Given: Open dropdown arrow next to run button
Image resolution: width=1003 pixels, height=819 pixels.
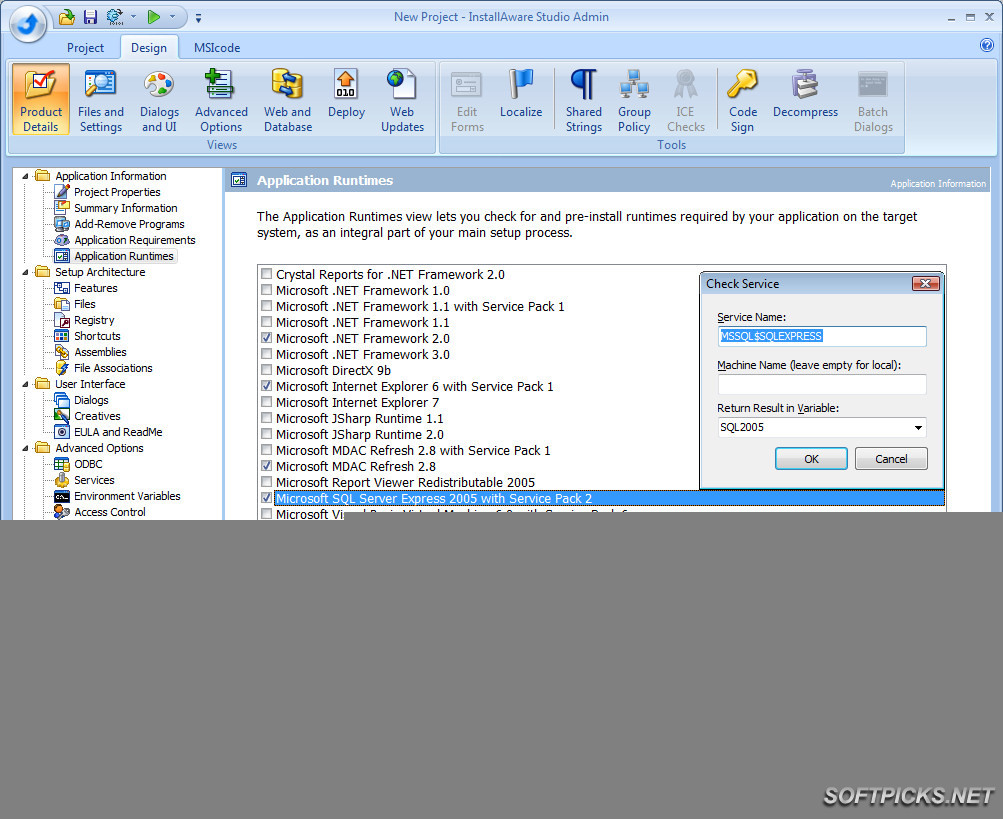Looking at the screenshot, I should tap(172, 17).
